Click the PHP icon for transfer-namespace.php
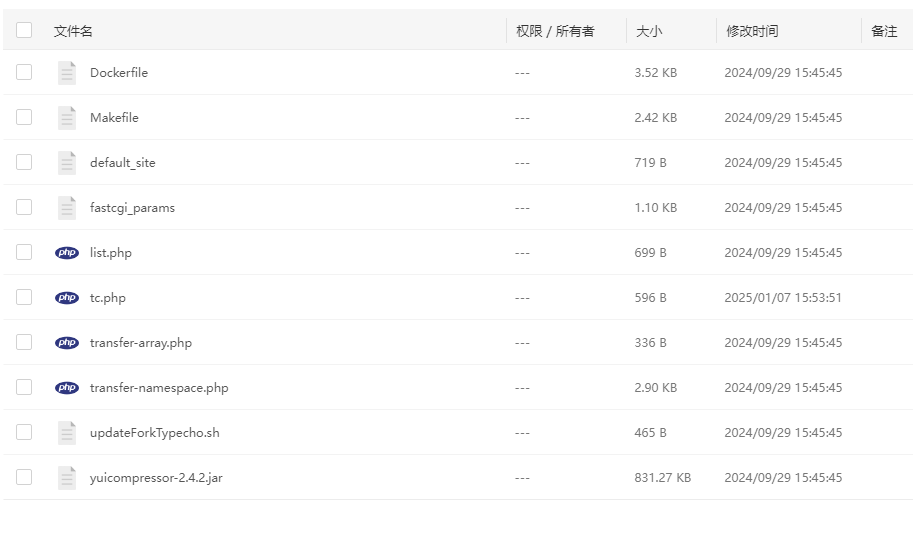This screenshot has height=542, width=913. 67,388
